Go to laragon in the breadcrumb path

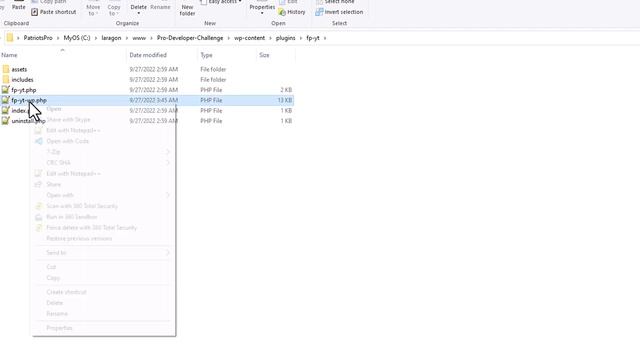[x=111, y=38]
